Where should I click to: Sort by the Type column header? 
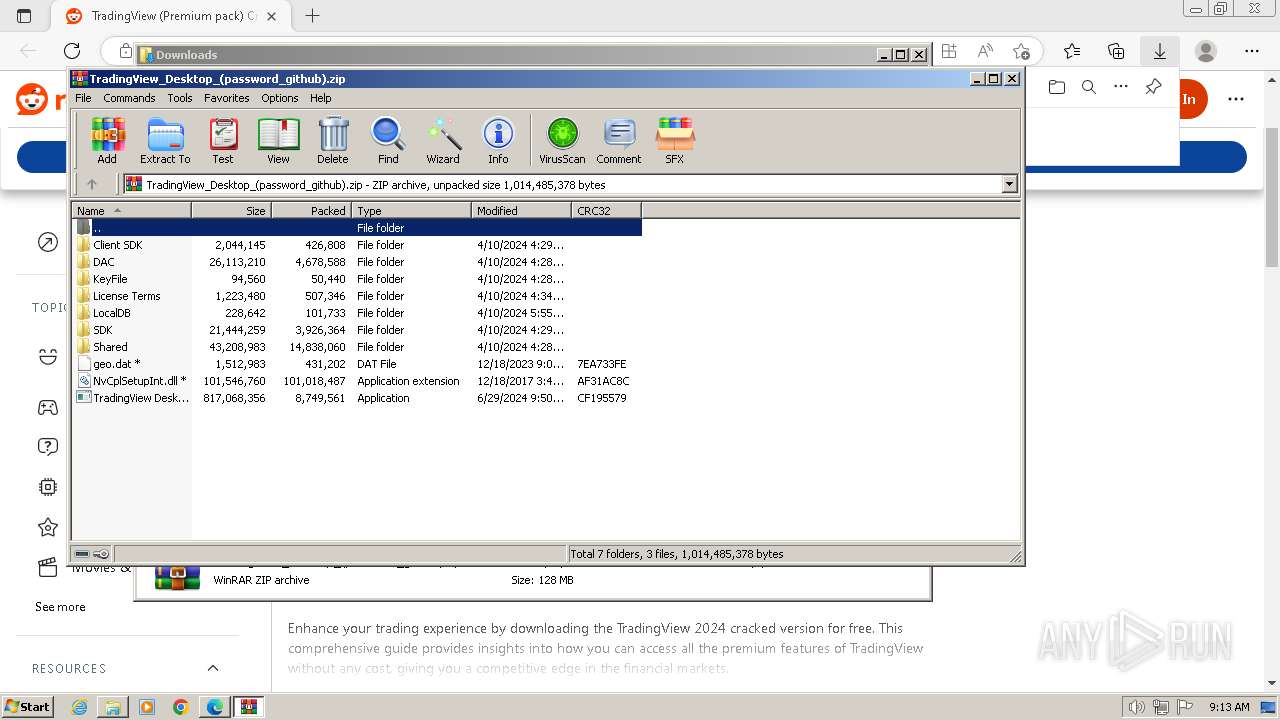412,210
